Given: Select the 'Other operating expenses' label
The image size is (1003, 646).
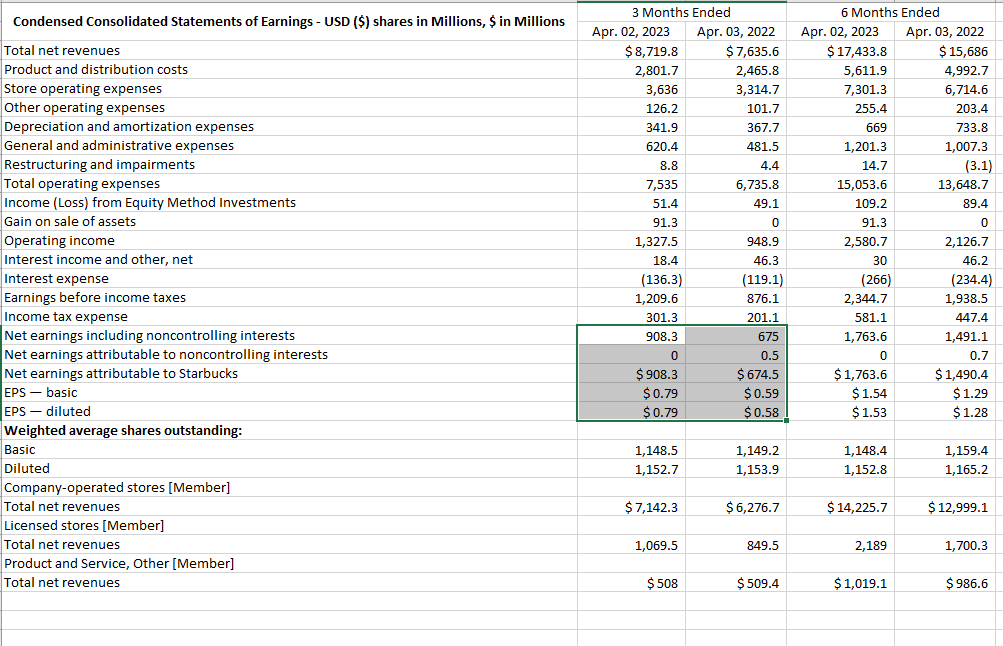Looking at the screenshot, I should point(84,107).
